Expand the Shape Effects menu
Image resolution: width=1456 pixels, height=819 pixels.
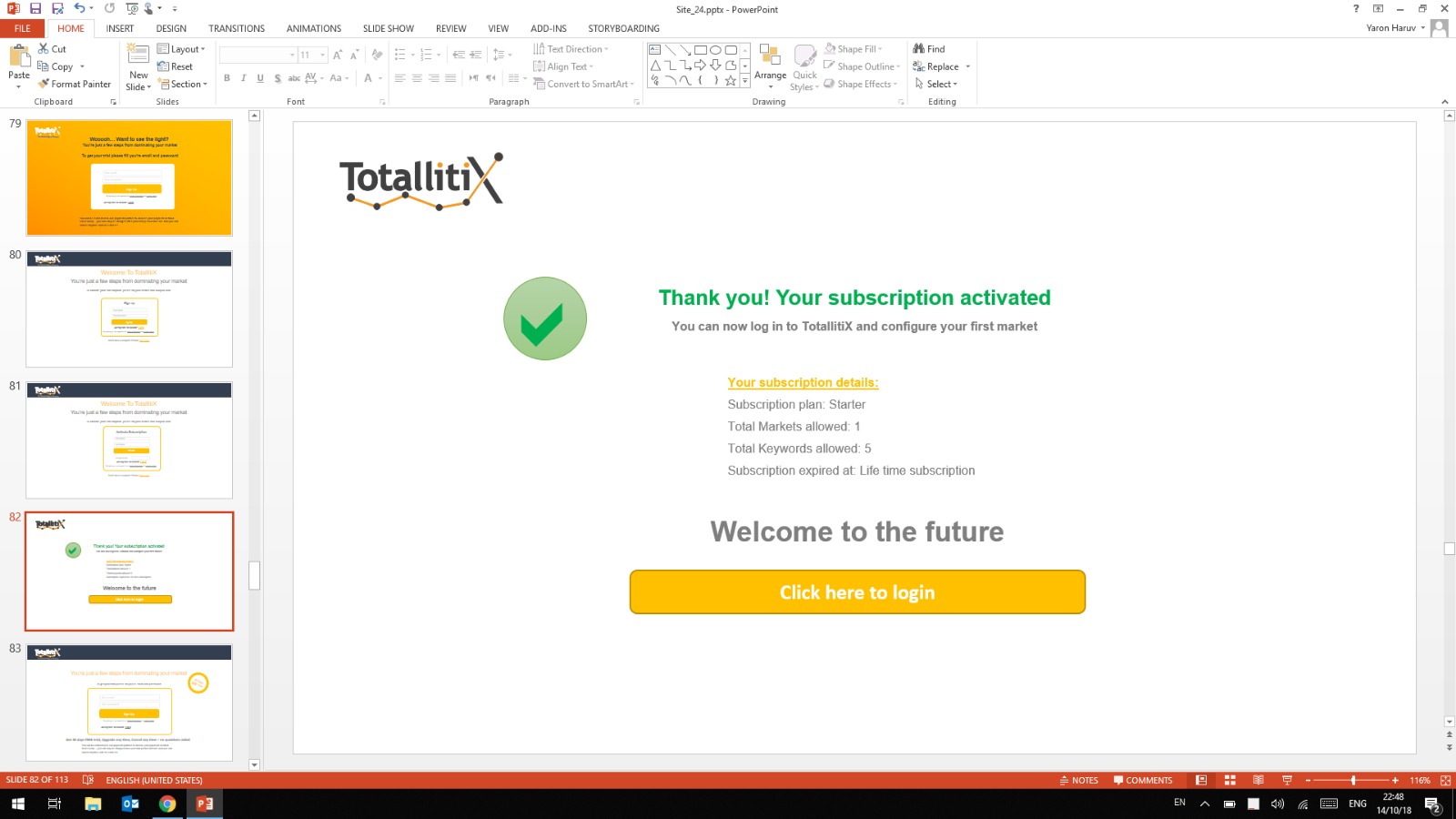[x=861, y=84]
